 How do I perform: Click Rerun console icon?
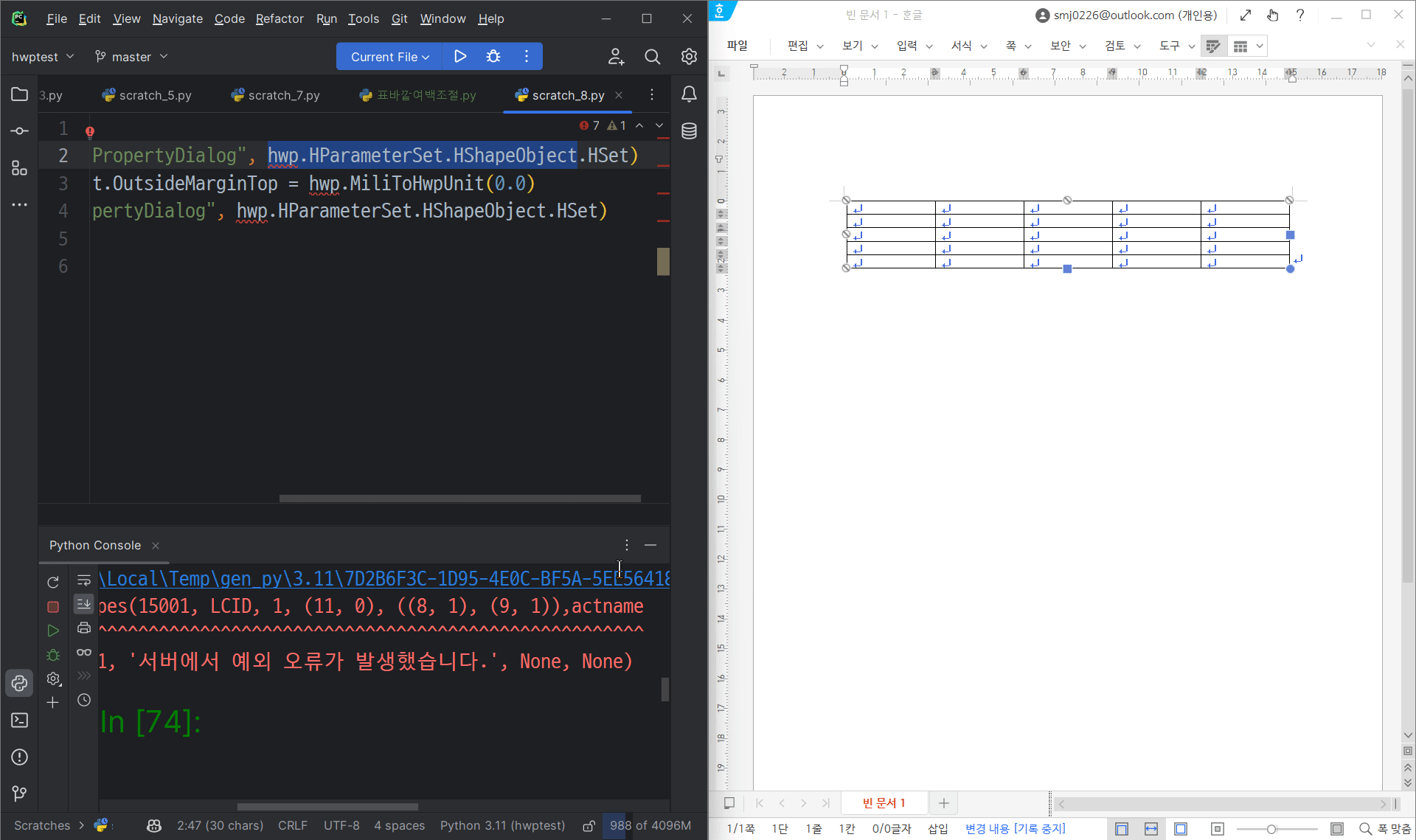(x=53, y=583)
